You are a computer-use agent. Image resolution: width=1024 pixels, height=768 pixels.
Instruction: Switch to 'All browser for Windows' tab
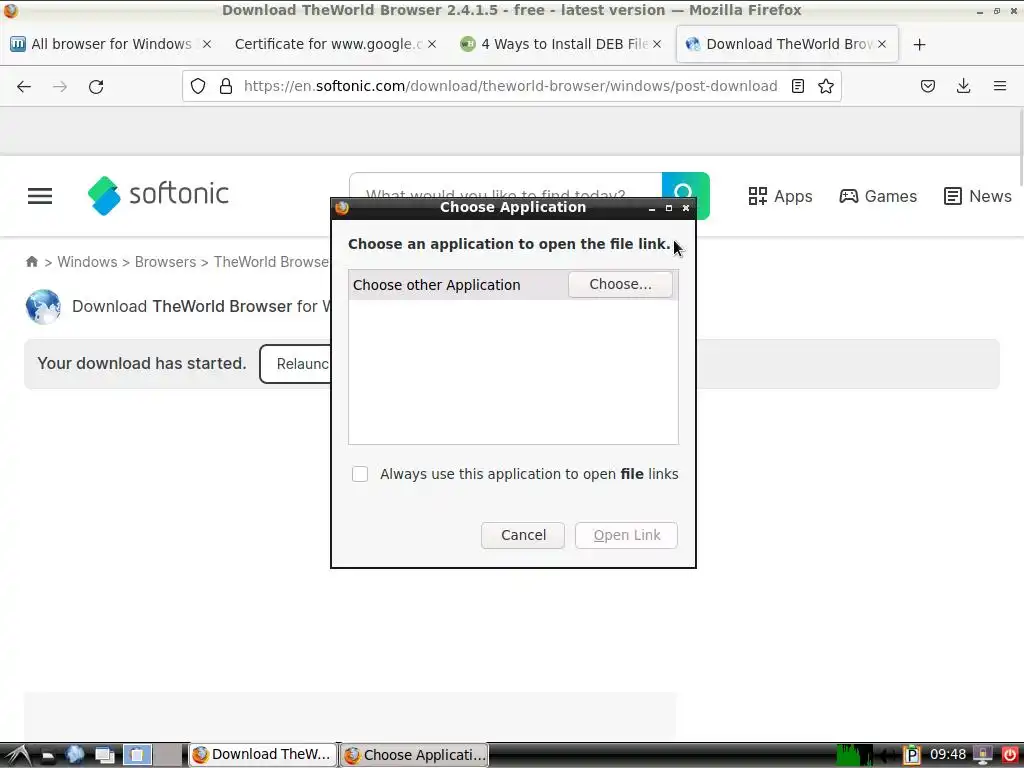[x=111, y=44]
